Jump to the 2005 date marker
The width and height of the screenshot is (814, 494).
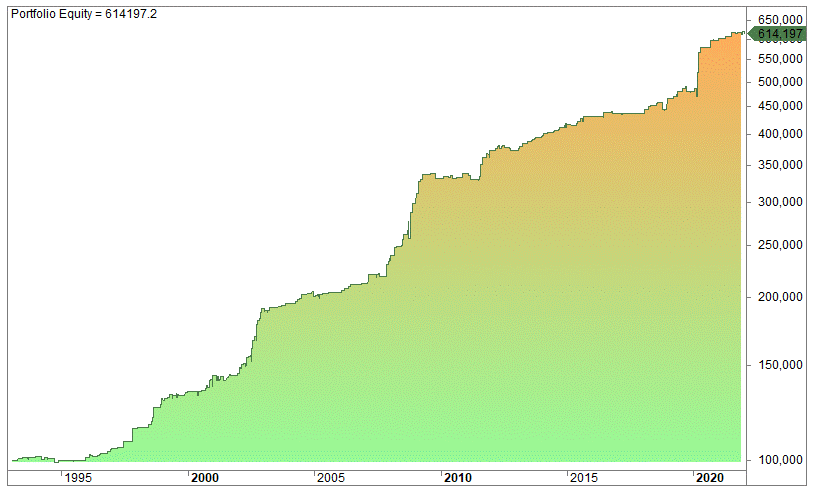click(332, 477)
